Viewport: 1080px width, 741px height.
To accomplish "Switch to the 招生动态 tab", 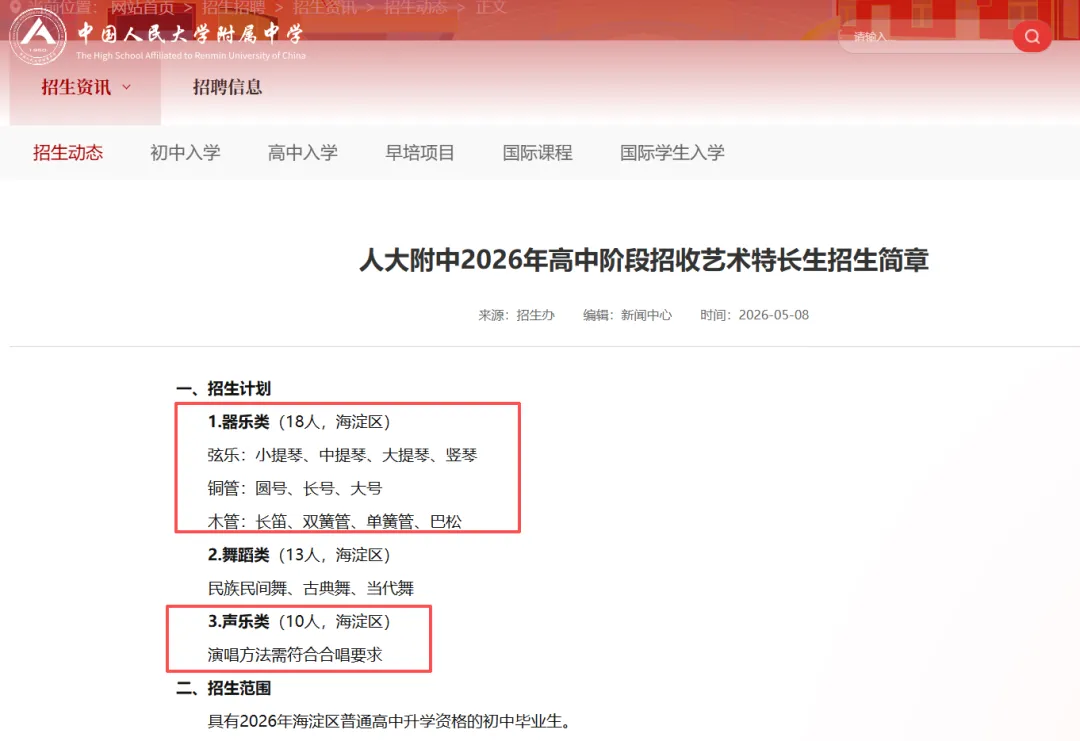I will [68, 152].
